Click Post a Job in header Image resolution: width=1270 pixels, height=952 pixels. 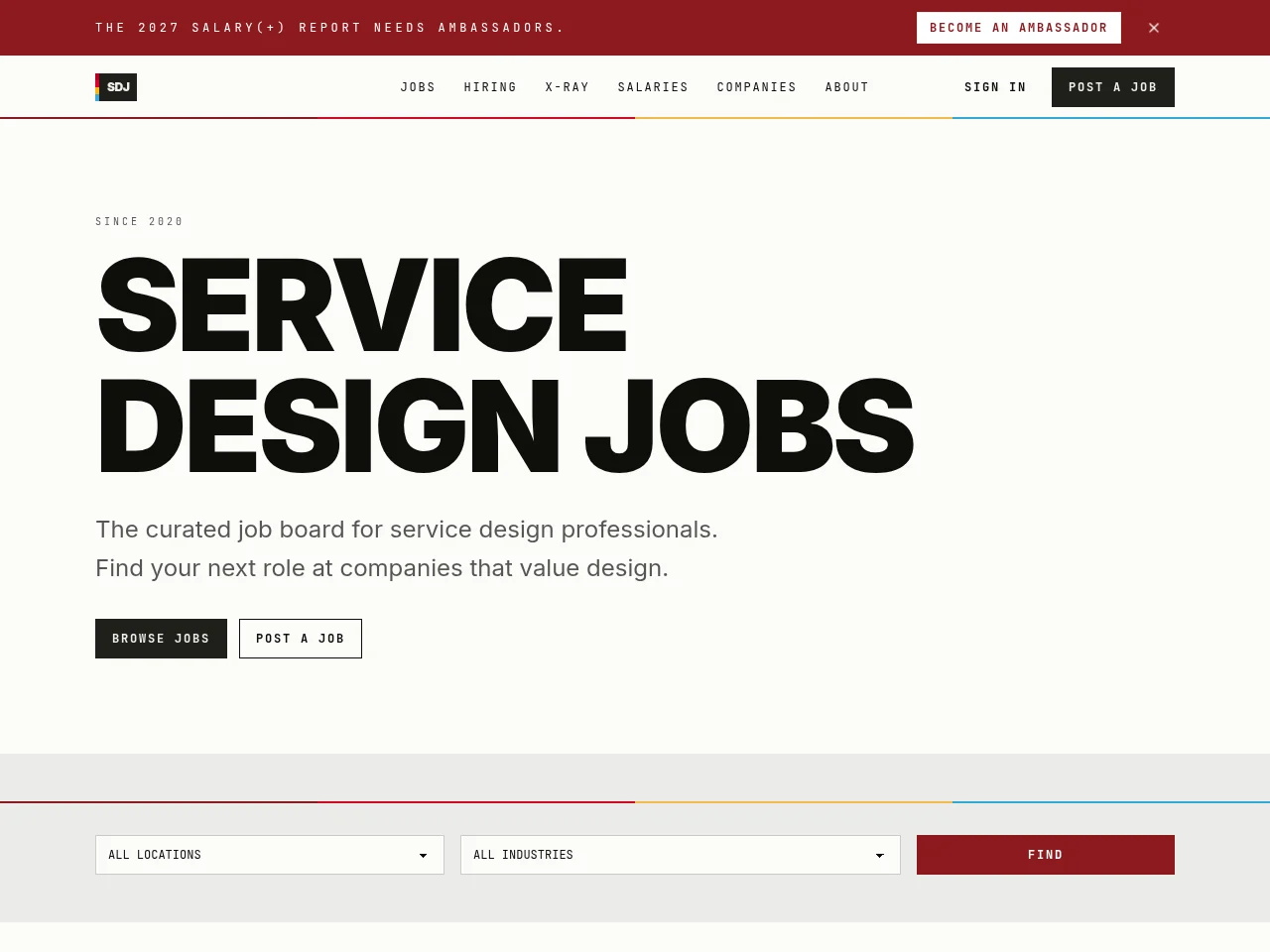(x=1113, y=87)
